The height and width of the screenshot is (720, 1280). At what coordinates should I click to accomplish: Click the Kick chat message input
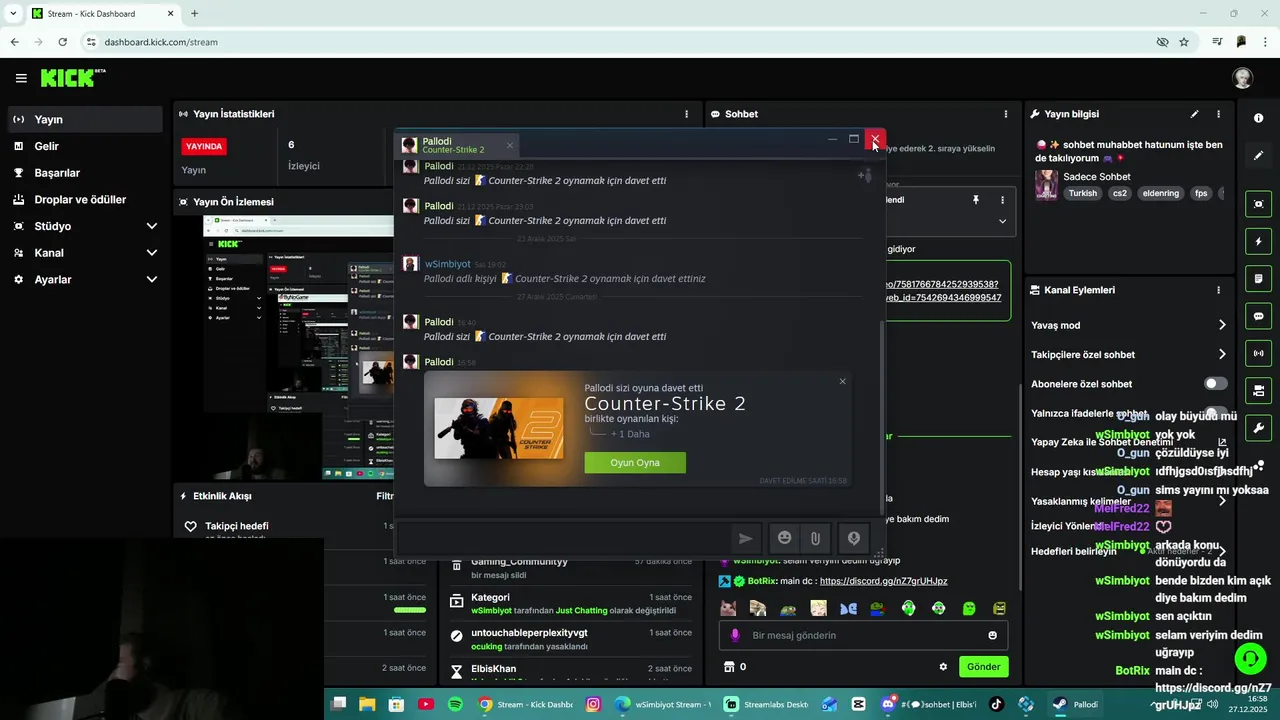863,635
